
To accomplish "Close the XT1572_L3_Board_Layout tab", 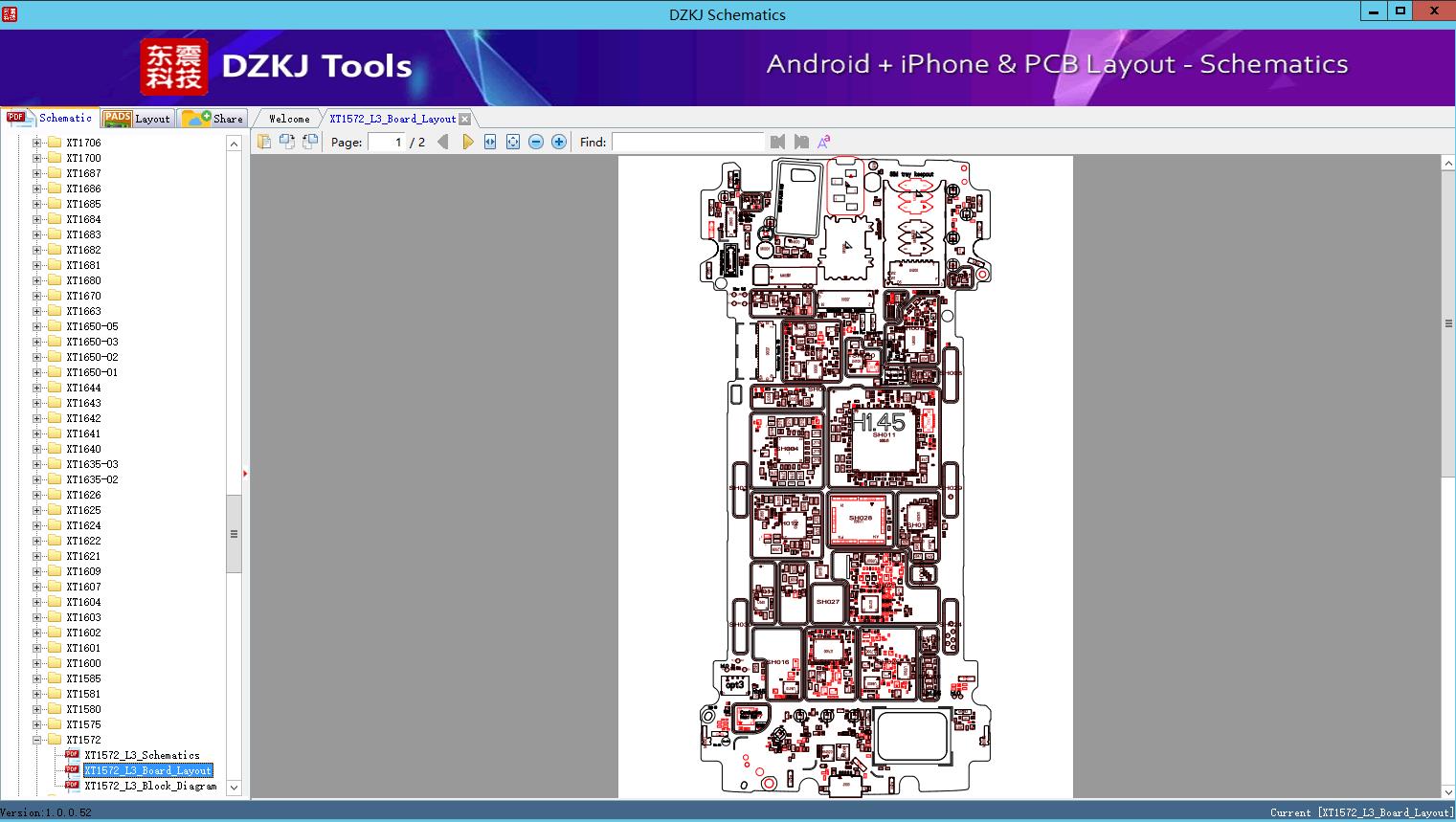I will tap(465, 119).
